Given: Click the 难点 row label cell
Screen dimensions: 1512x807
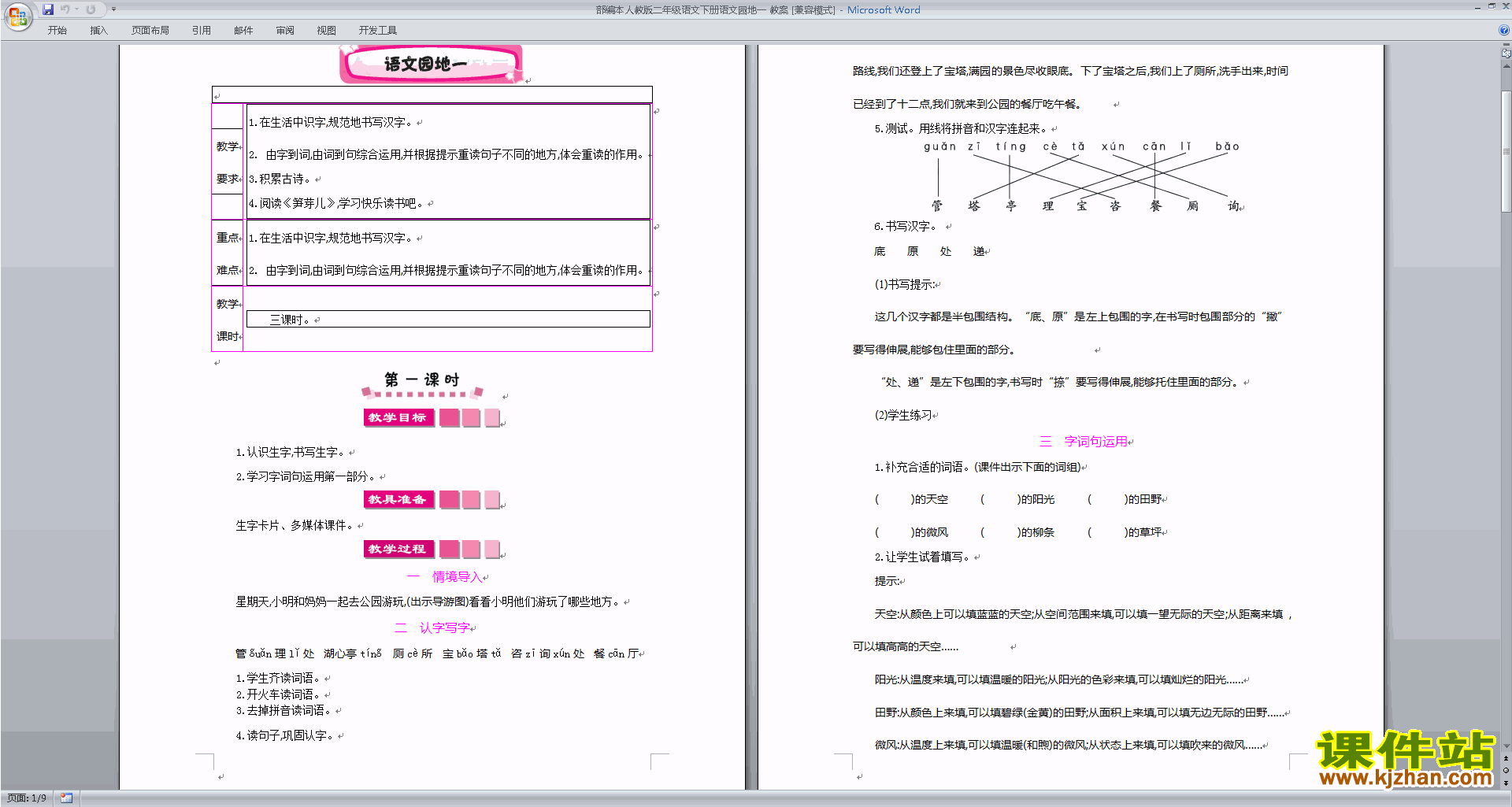Looking at the screenshot, I should pos(228,270).
